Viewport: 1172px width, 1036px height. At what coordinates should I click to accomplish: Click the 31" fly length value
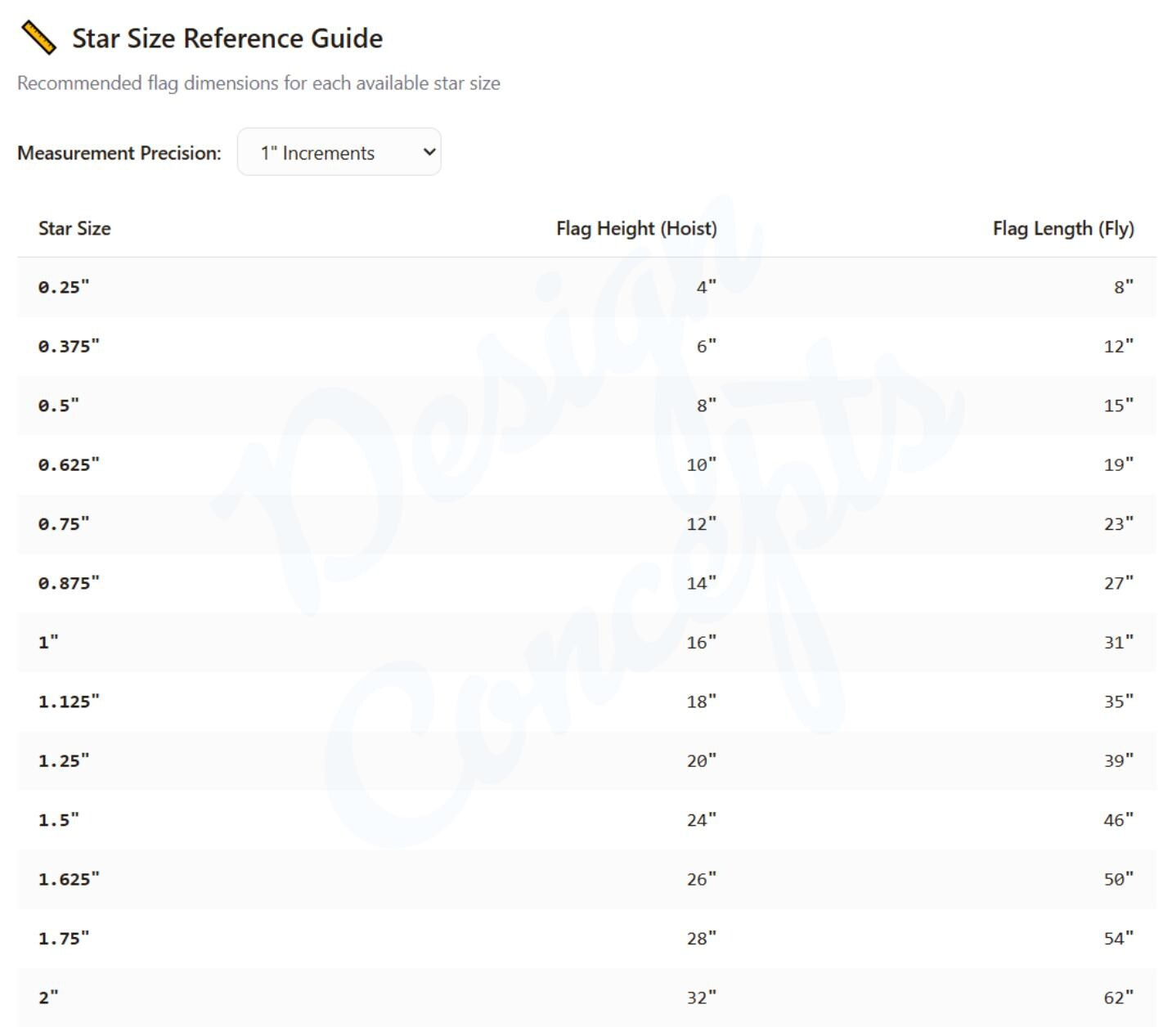[x=1119, y=642]
